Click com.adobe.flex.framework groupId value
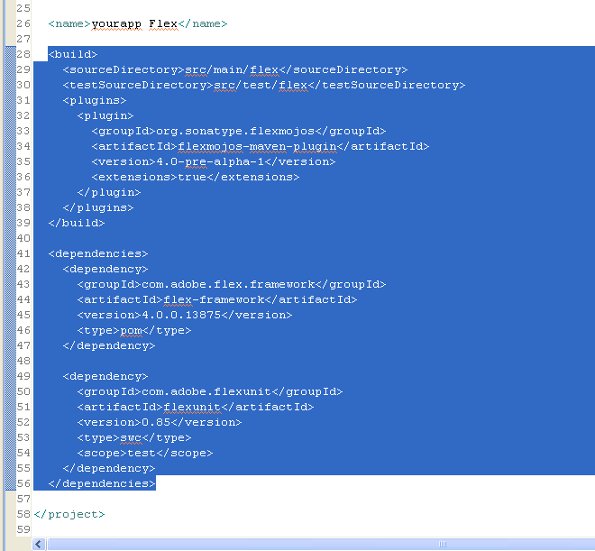The width and height of the screenshot is (595, 551). click(x=228, y=284)
